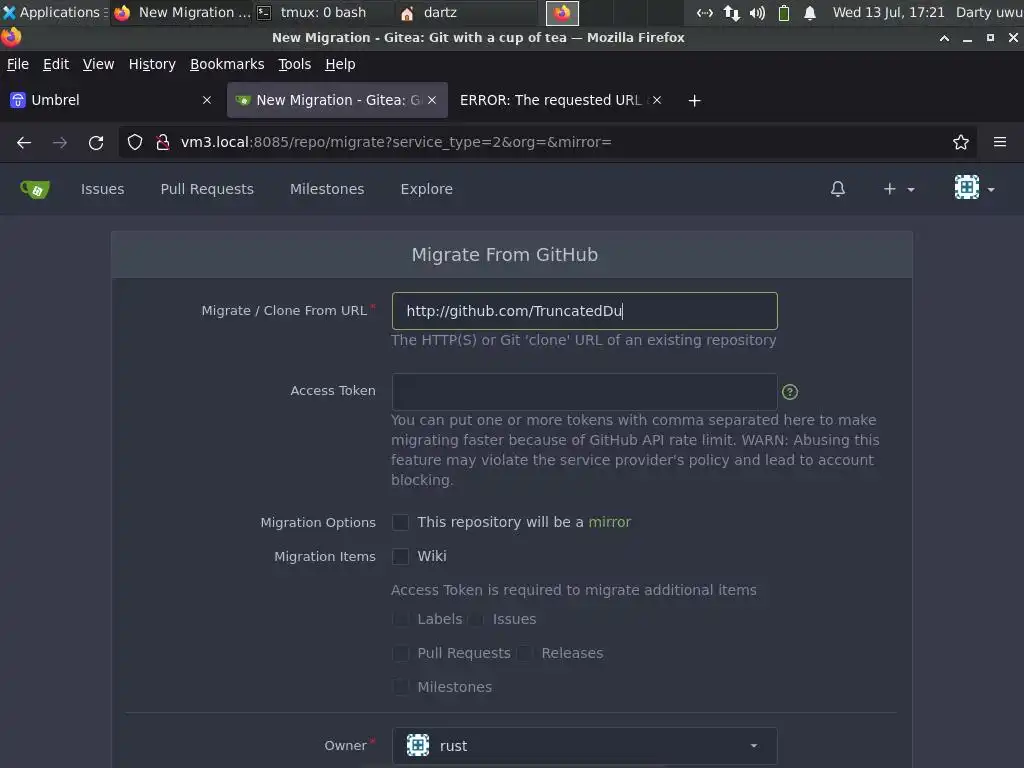
Task: Click the Migrate From GitHub heading
Action: (x=505, y=255)
